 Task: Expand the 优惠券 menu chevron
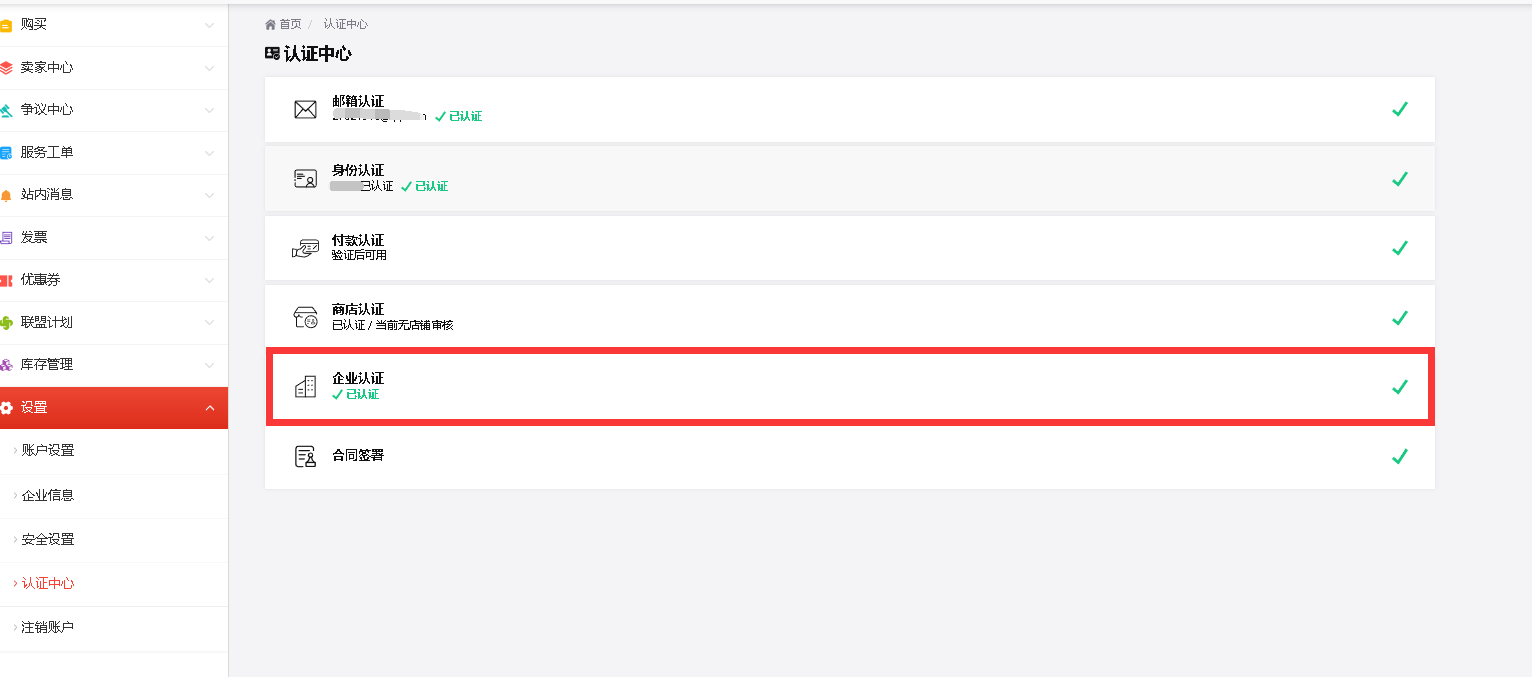coord(209,280)
